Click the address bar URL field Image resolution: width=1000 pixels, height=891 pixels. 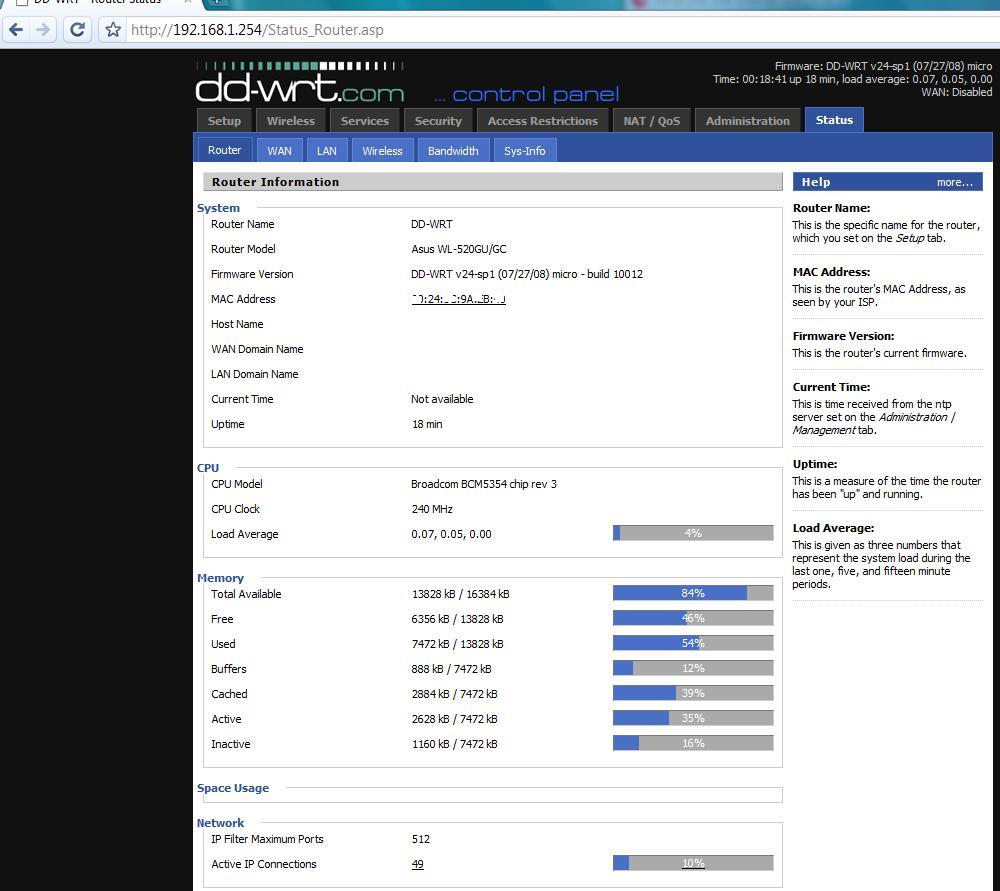[x=561, y=30]
